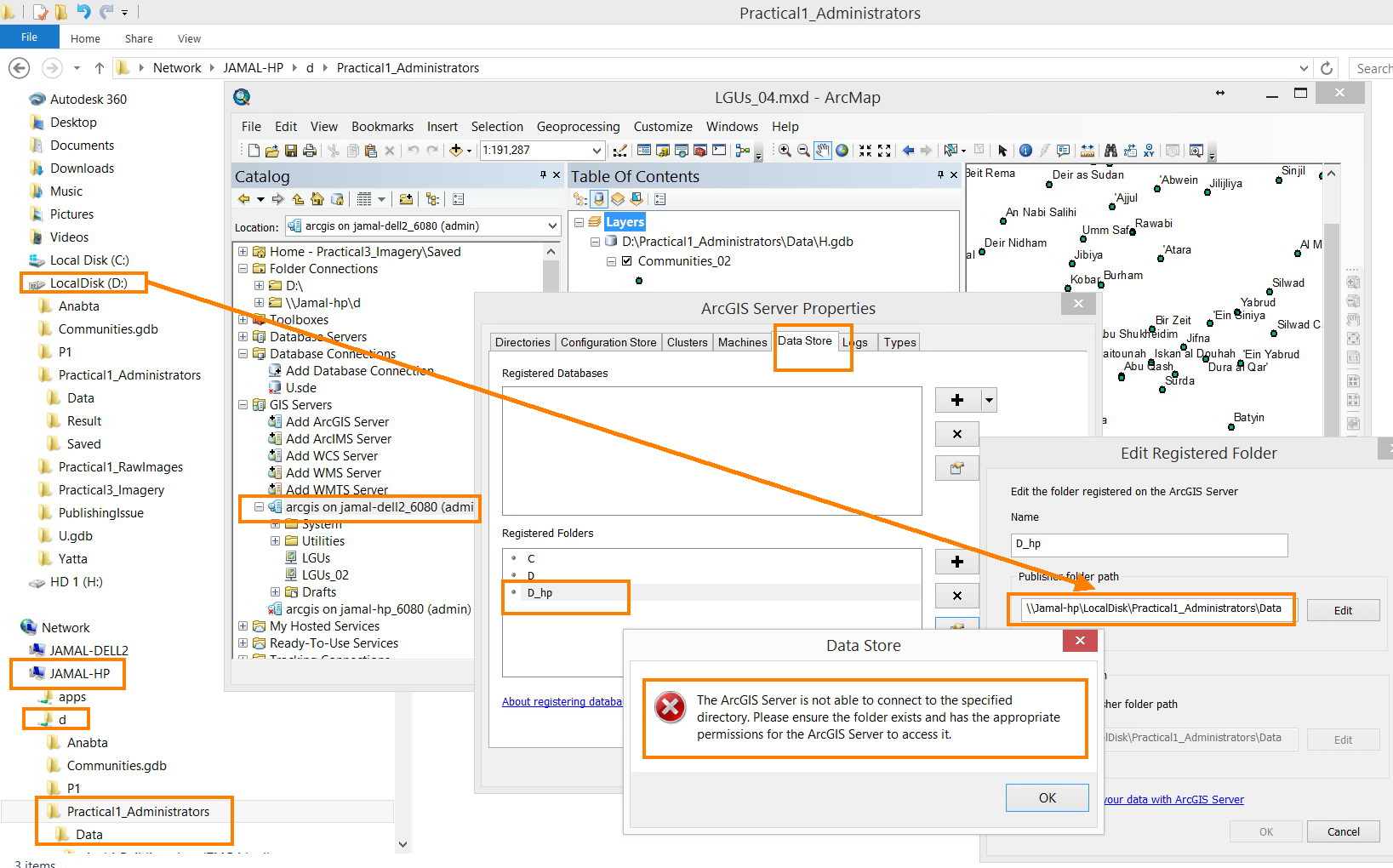The image size is (1393, 868).
Task: Select the Zoom Out tool
Action: tap(803, 151)
